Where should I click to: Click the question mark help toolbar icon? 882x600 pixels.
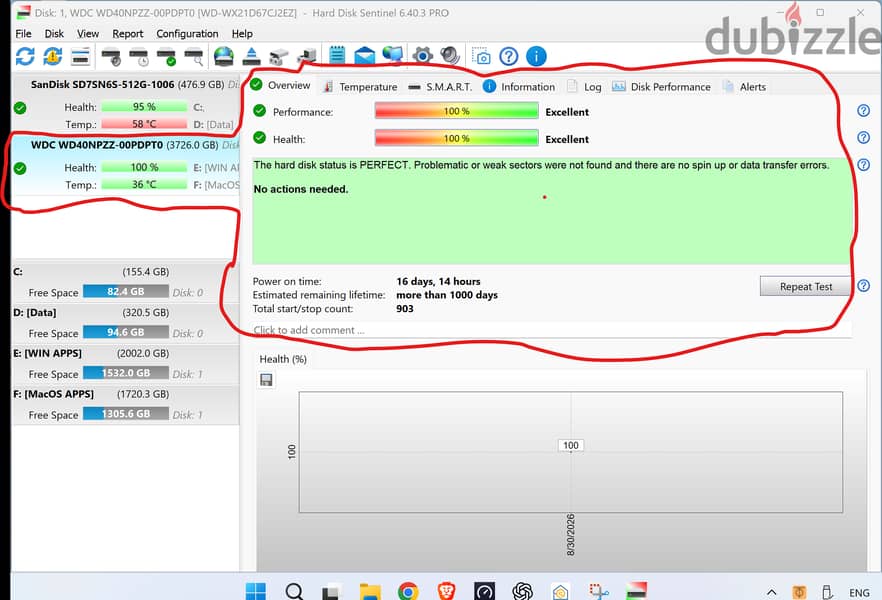508,56
